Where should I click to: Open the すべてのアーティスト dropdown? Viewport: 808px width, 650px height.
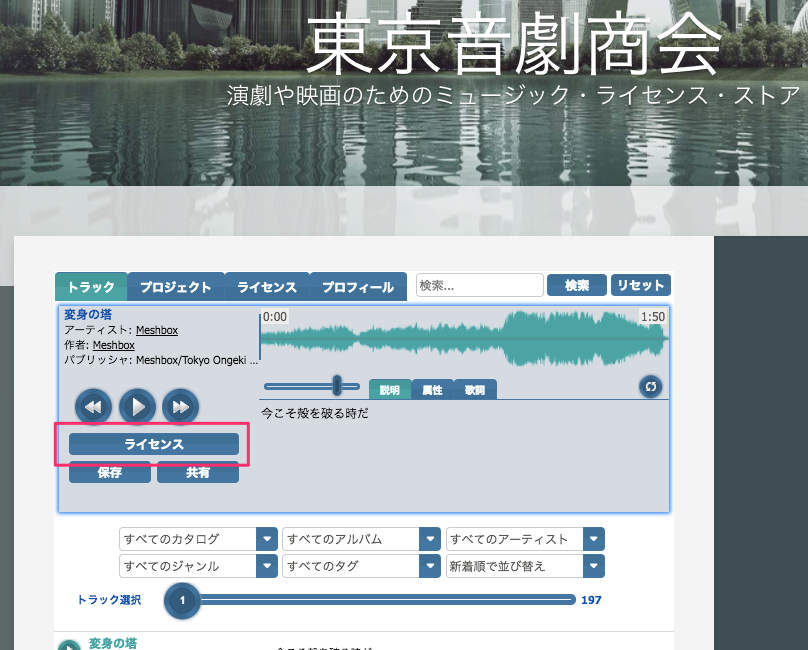[525, 539]
